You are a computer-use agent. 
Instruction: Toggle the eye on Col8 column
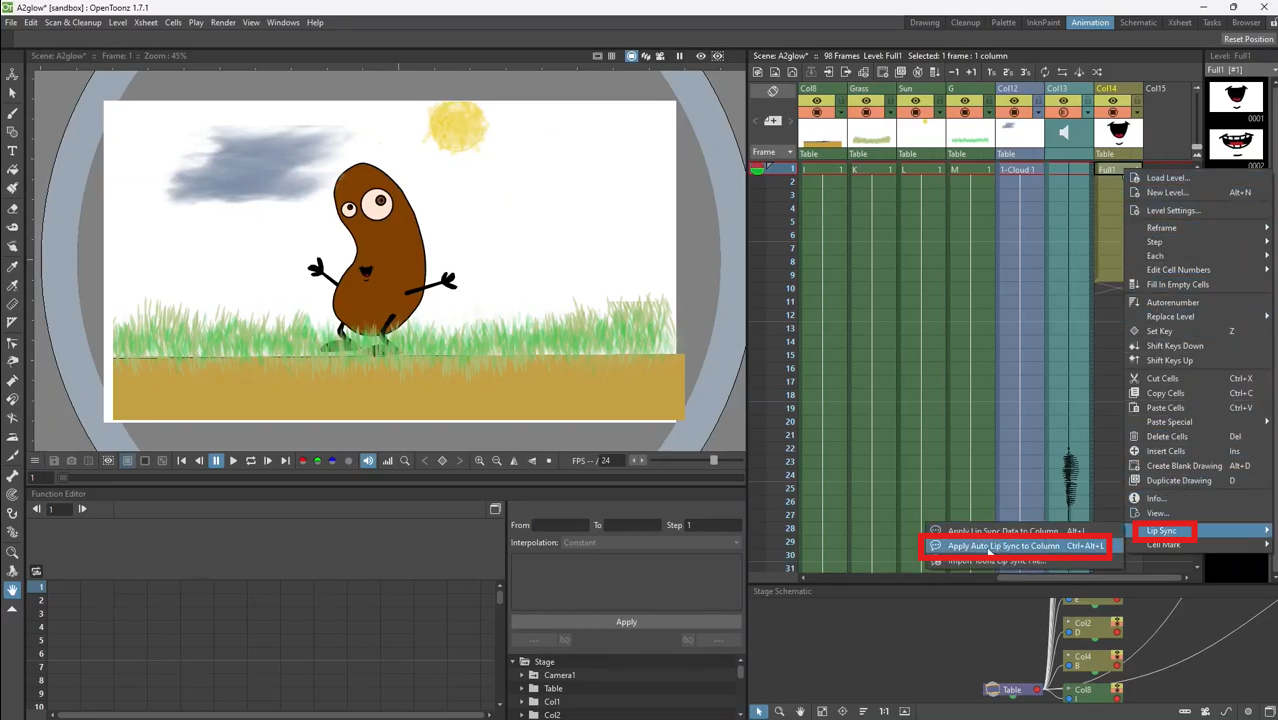(x=817, y=101)
